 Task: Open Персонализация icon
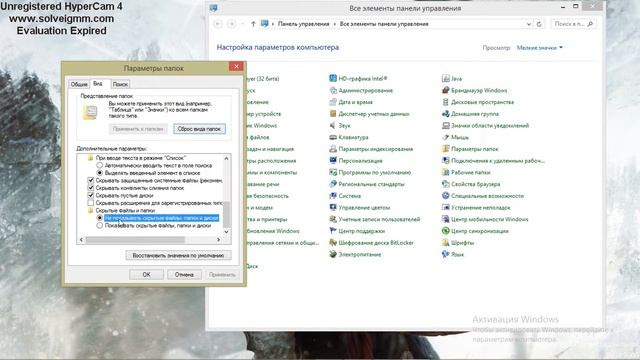[333, 160]
